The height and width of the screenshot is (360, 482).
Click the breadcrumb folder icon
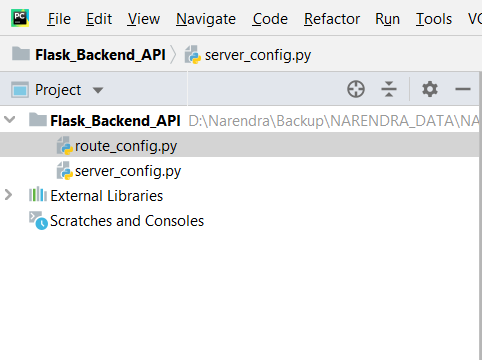(21, 54)
